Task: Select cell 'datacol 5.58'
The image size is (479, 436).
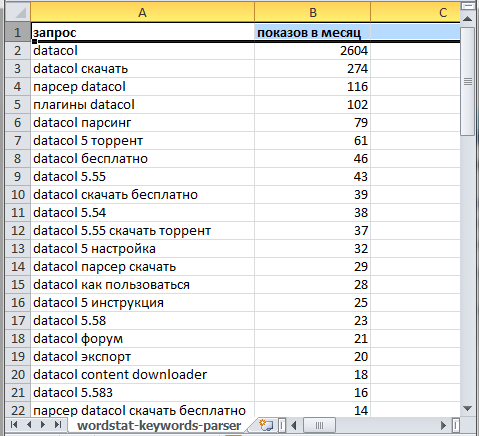Action: point(142,321)
